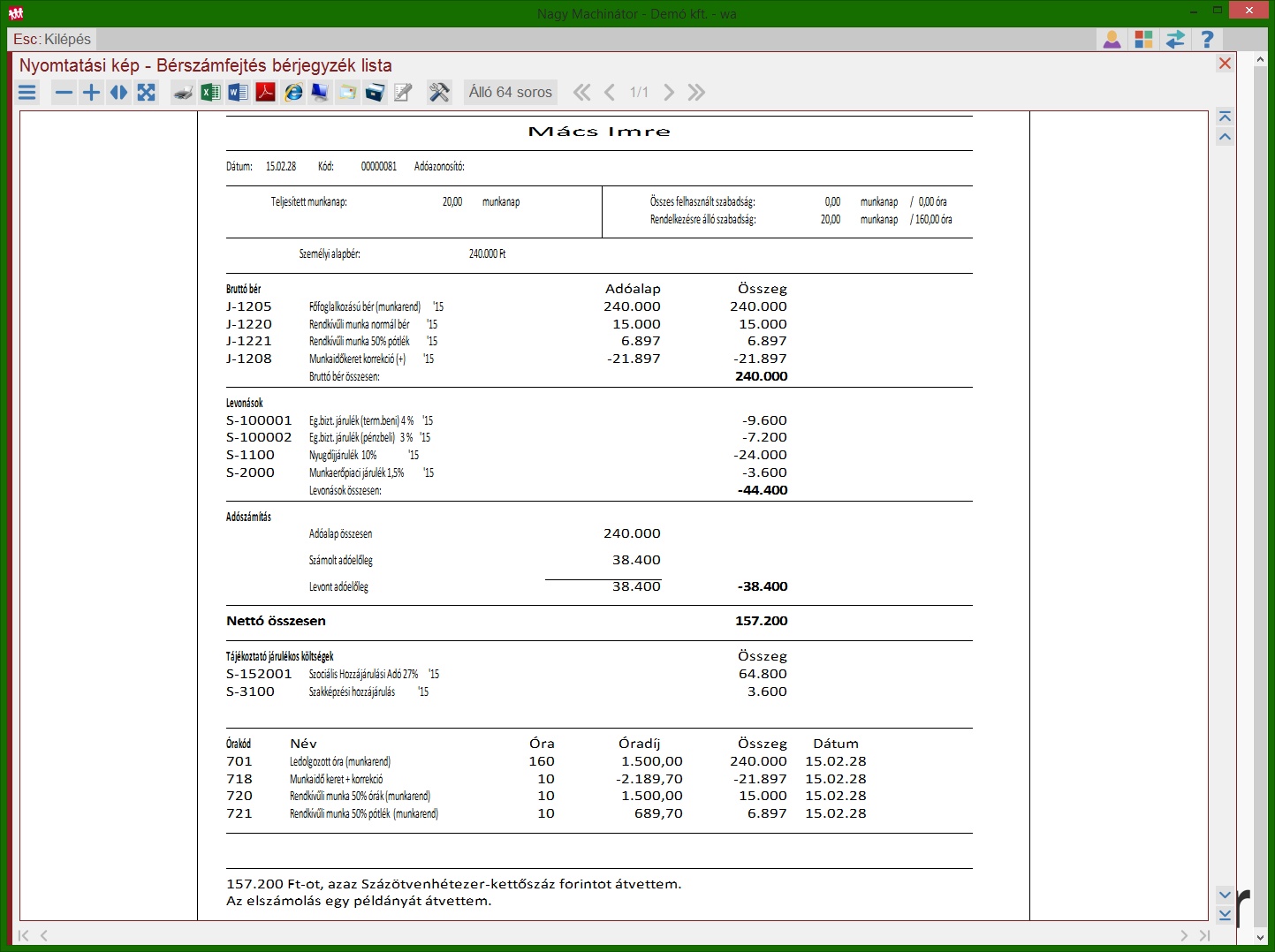
Task: Click the monitor display icon
Action: [320, 92]
